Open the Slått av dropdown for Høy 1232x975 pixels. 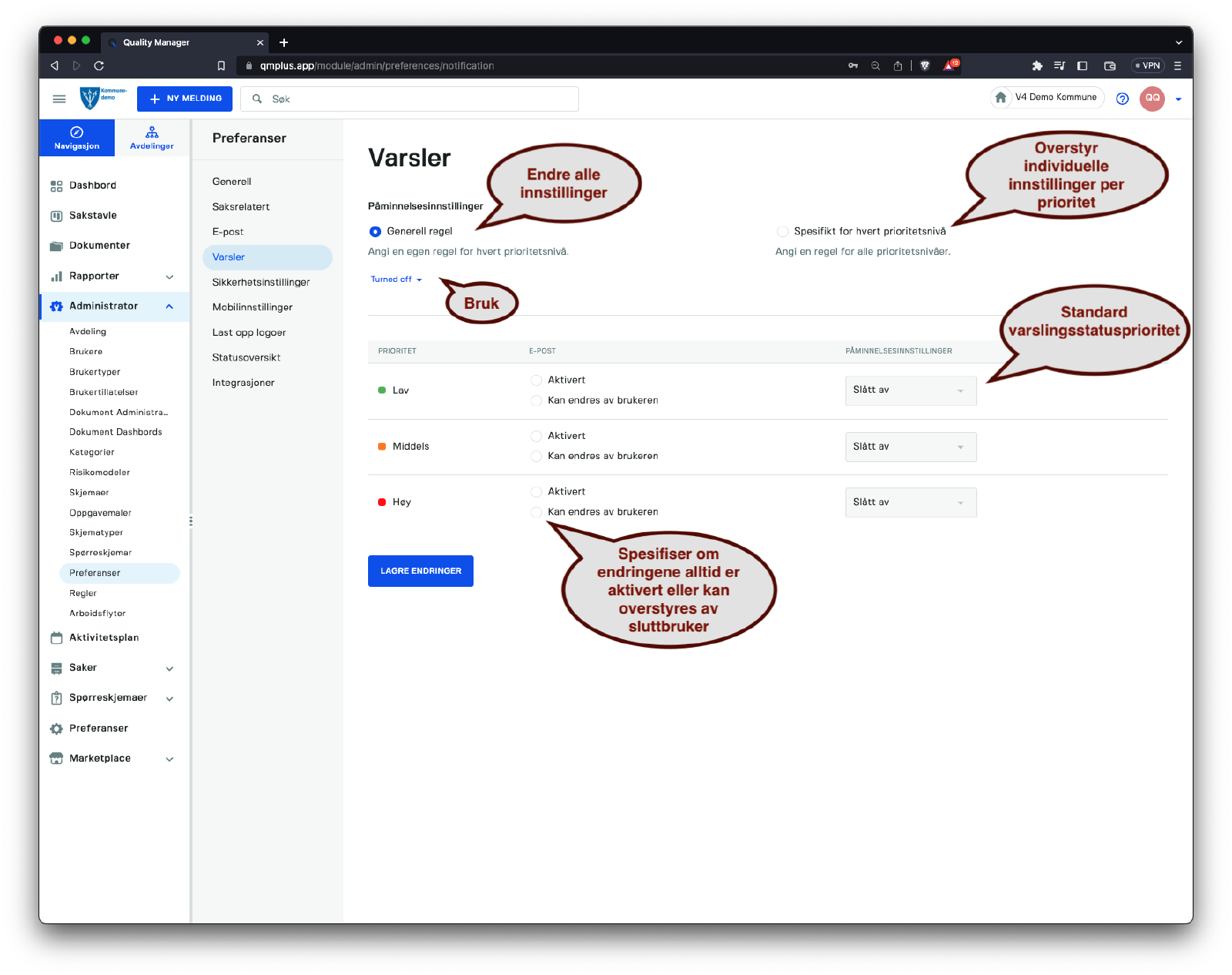(910, 502)
